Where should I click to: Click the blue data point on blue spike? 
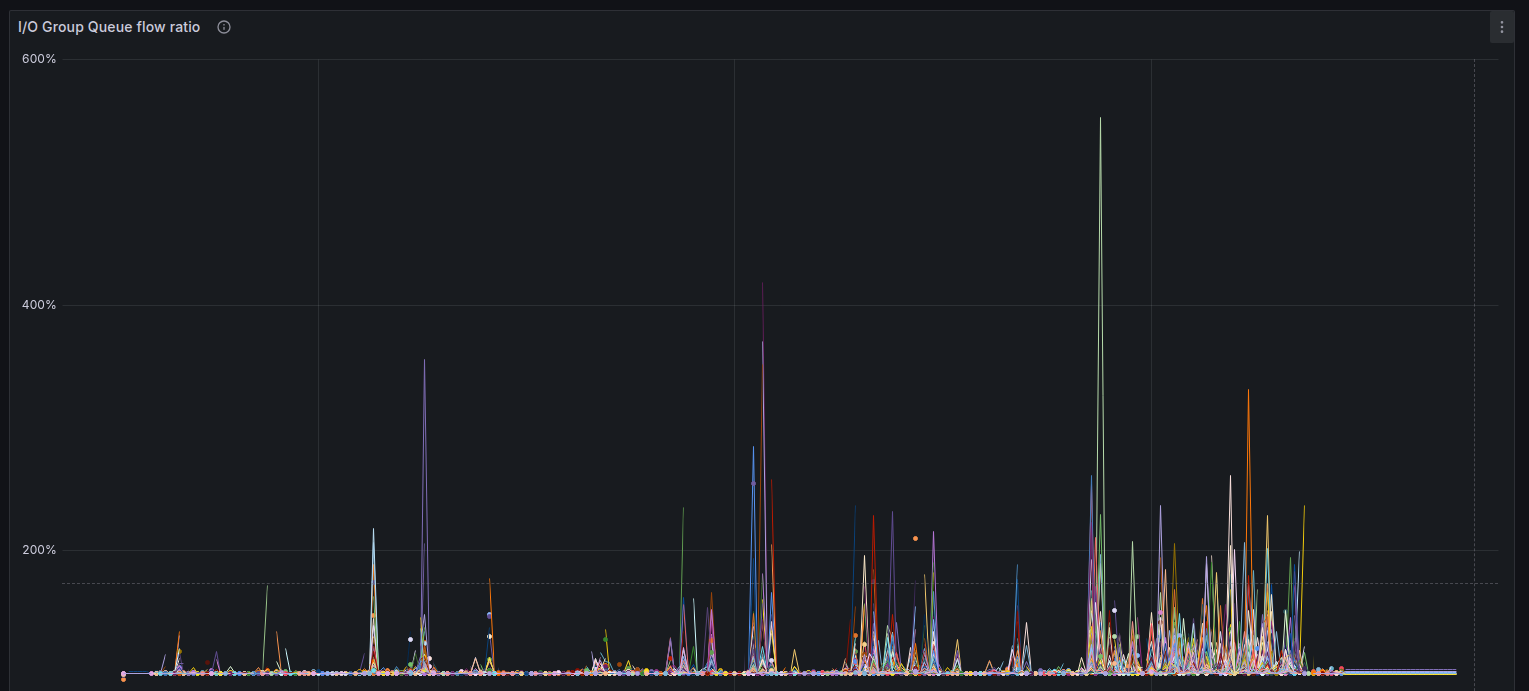click(x=753, y=483)
